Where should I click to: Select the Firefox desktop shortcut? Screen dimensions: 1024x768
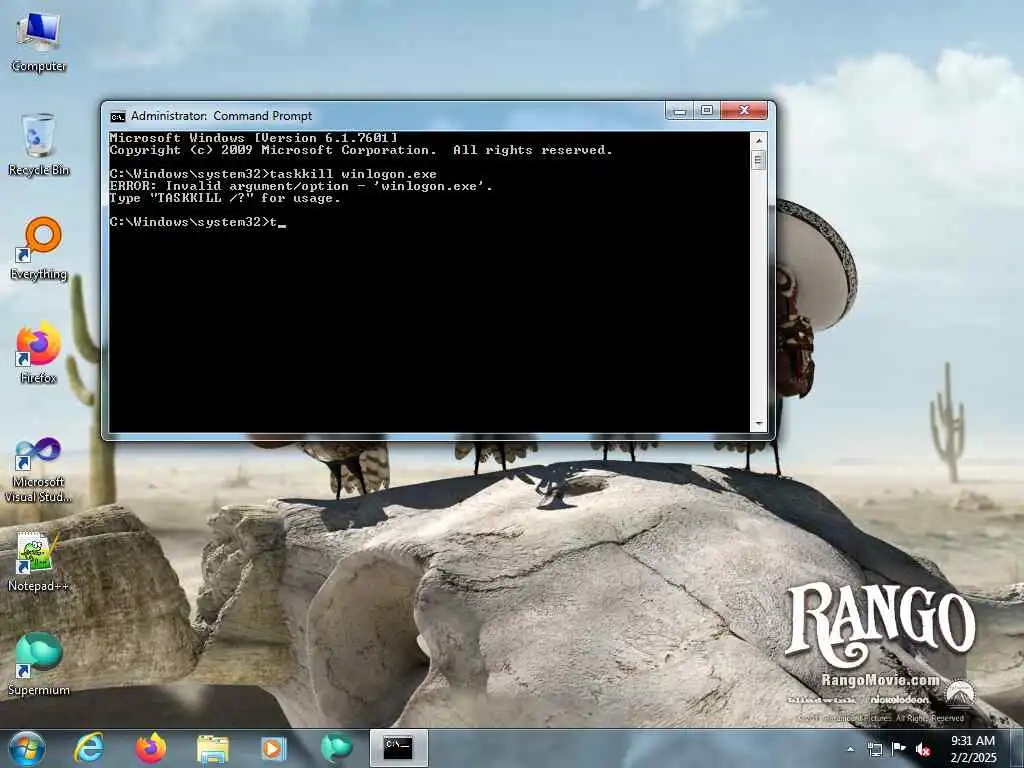point(39,353)
